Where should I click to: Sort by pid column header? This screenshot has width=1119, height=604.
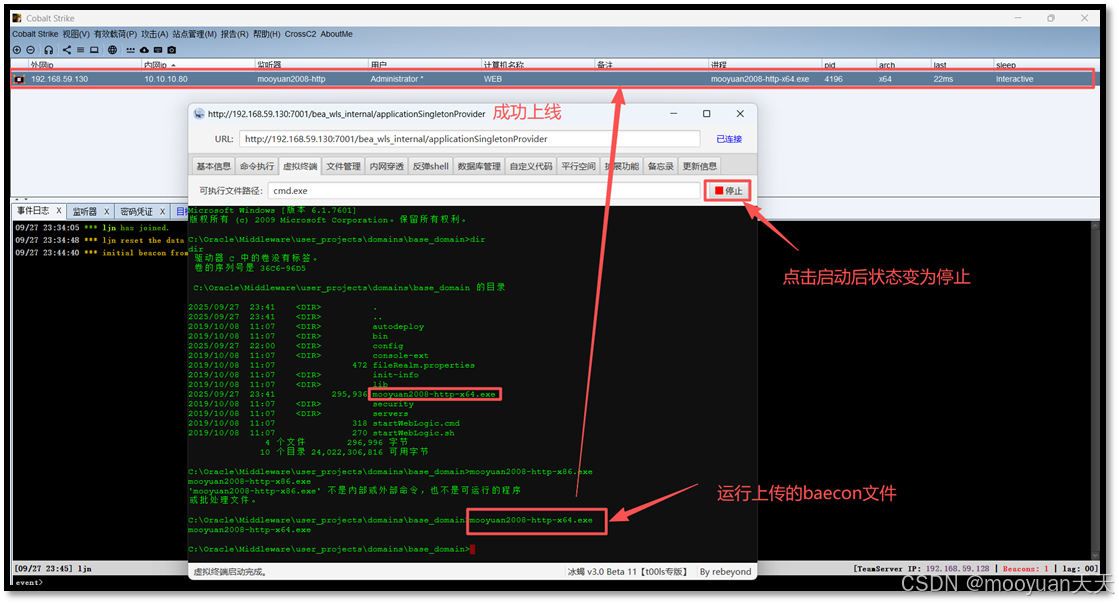[848, 65]
